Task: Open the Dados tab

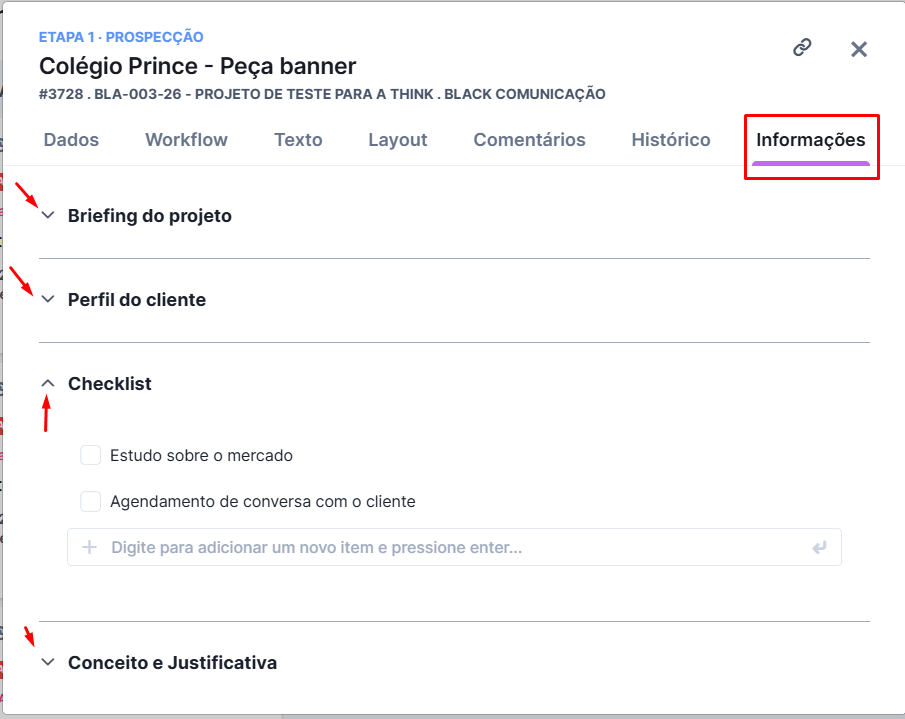Action: coord(71,140)
